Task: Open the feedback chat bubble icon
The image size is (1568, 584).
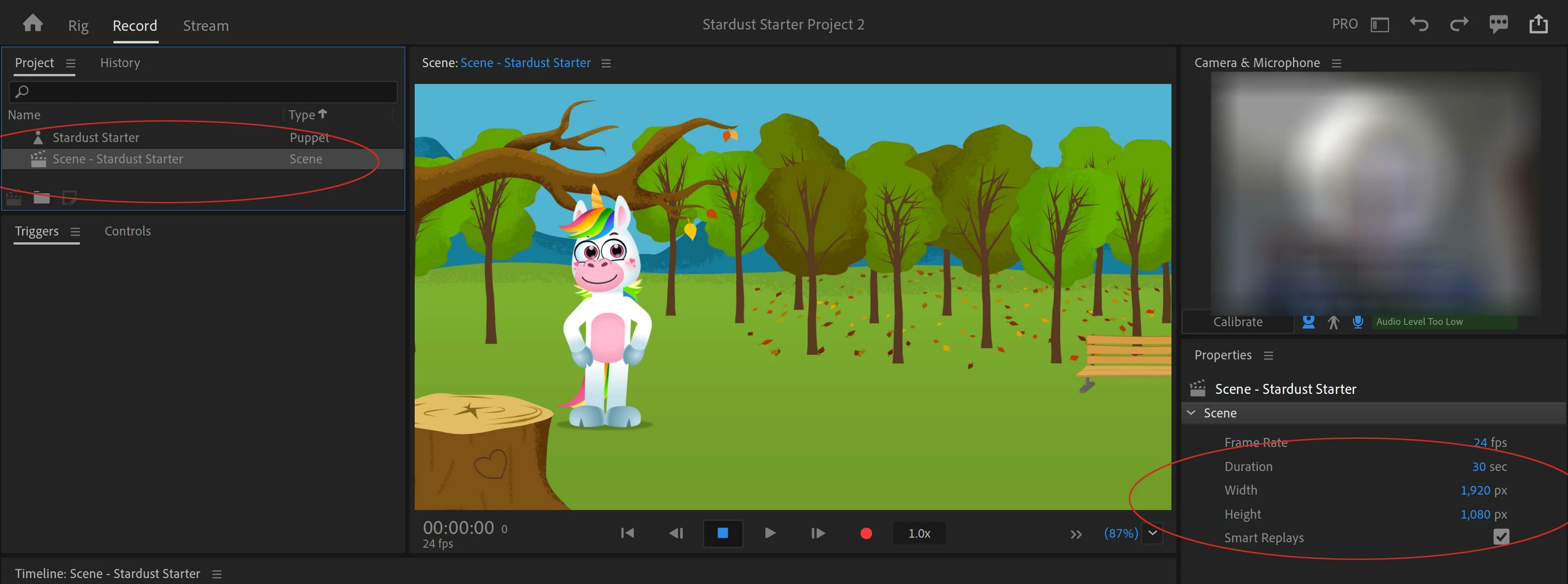Action: coord(1499,25)
